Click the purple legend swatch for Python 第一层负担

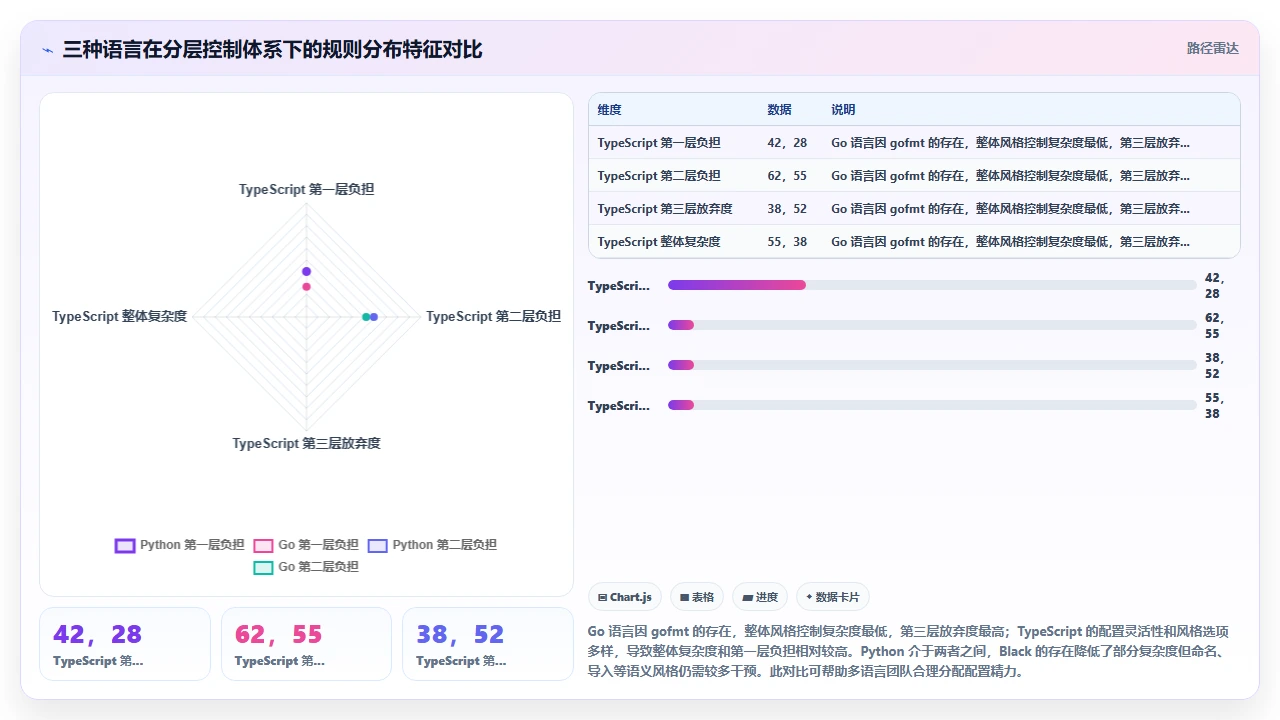(125, 545)
